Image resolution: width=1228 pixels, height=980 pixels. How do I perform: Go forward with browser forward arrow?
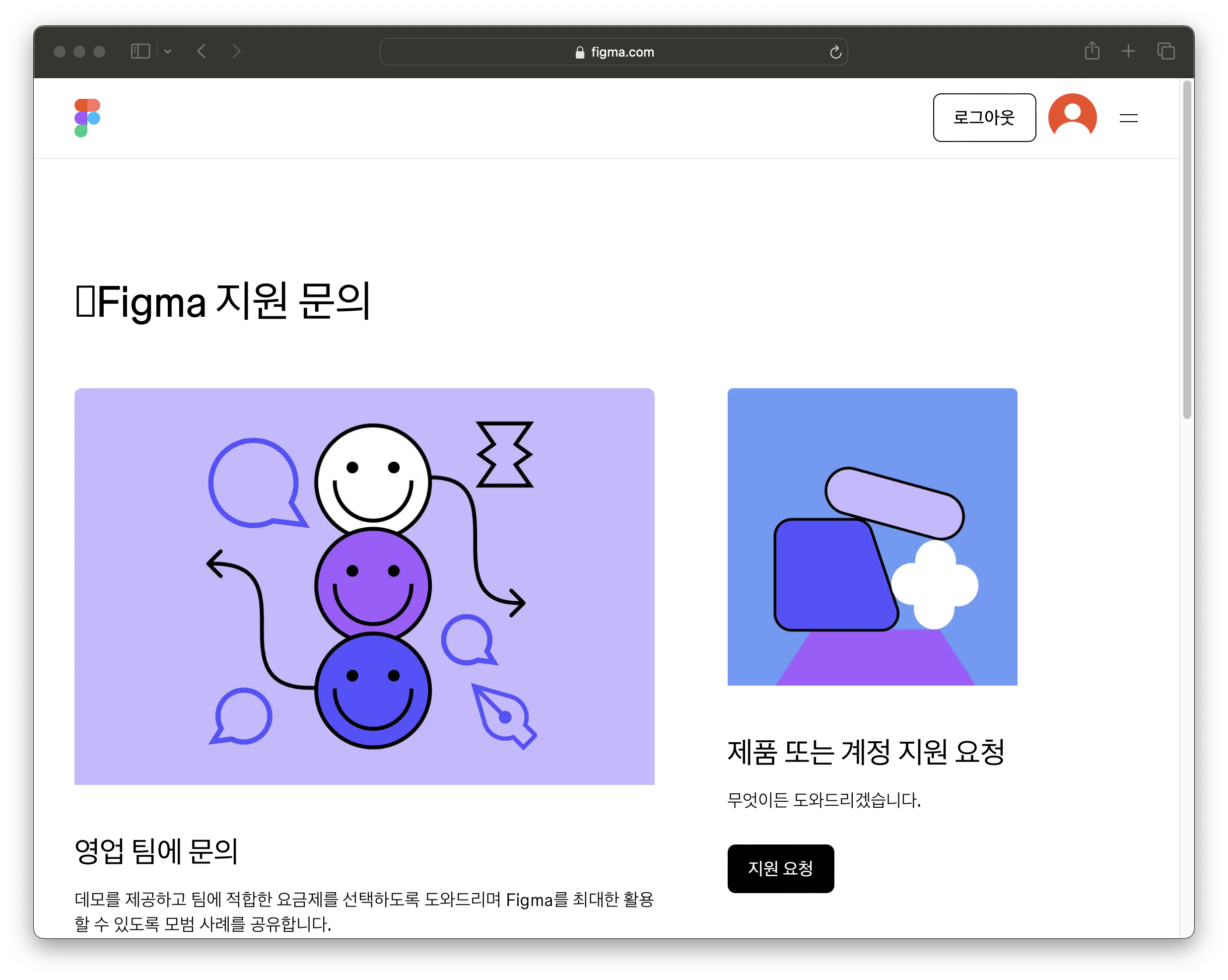coord(237,51)
